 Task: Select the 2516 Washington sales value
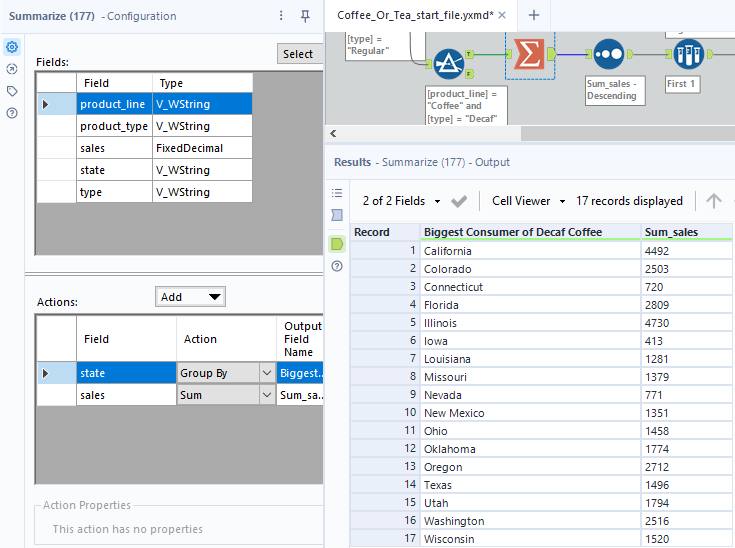[x=686, y=521]
